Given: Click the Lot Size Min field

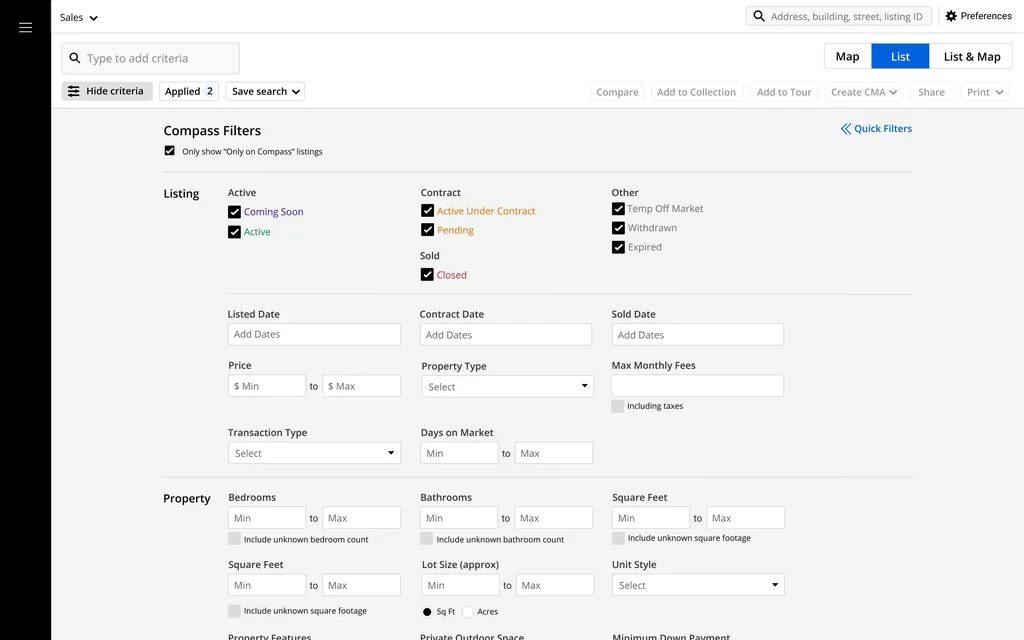Looking at the screenshot, I should click(x=461, y=585).
